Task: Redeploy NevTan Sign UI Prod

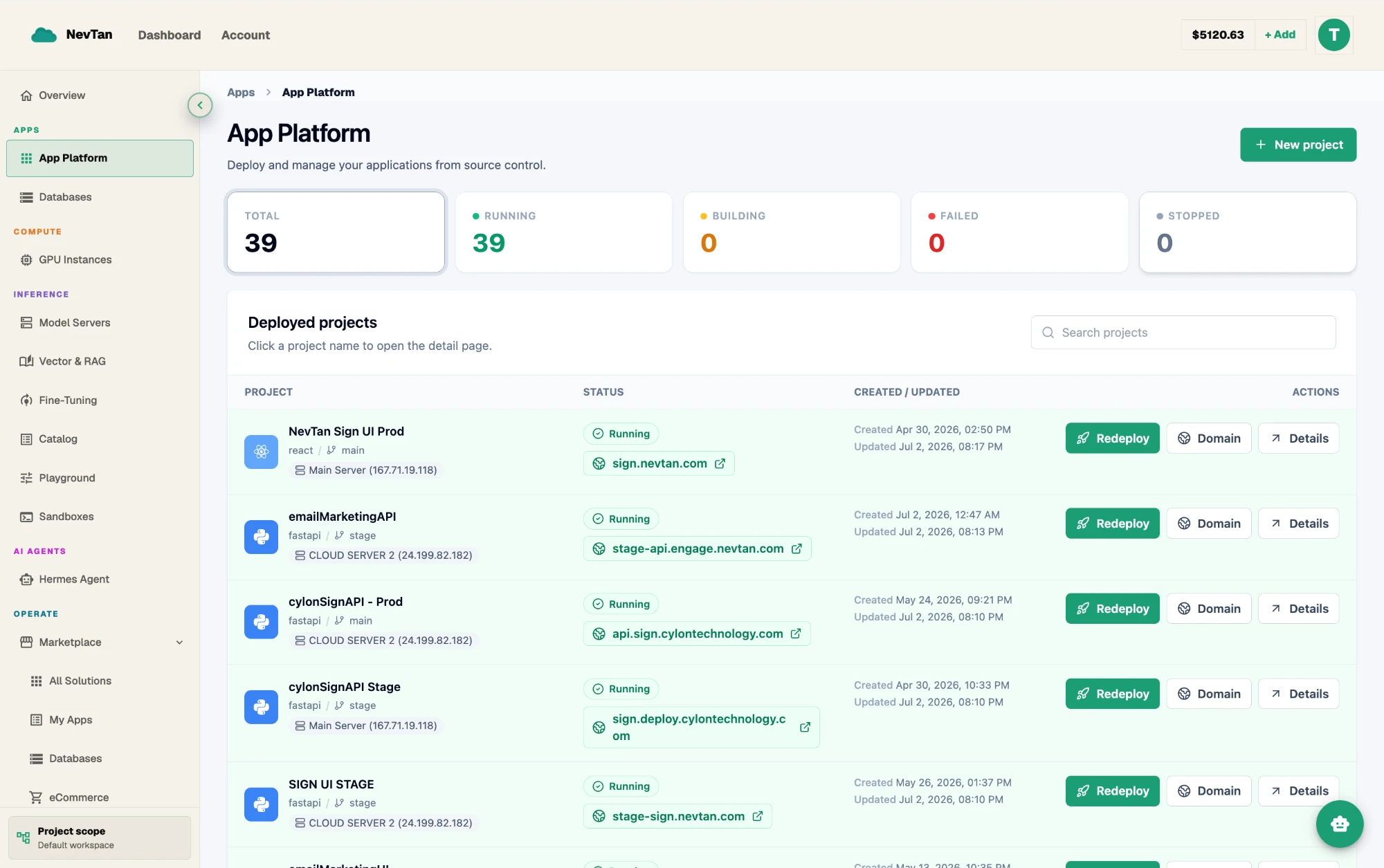Action: (1112, 438)
